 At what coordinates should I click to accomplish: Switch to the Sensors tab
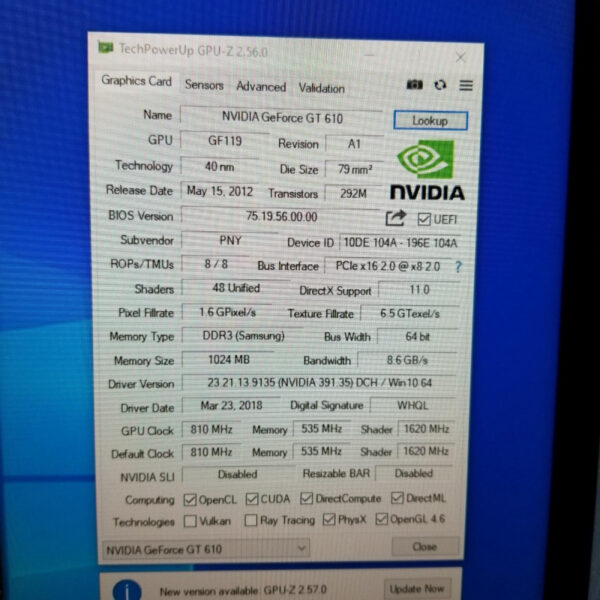click(204, 85)
